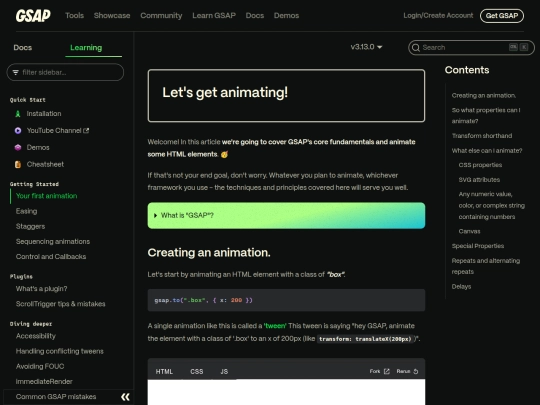Jump to Repeats and alternating repeats link
Screen dimensions: 540x405
pos(486,266)
